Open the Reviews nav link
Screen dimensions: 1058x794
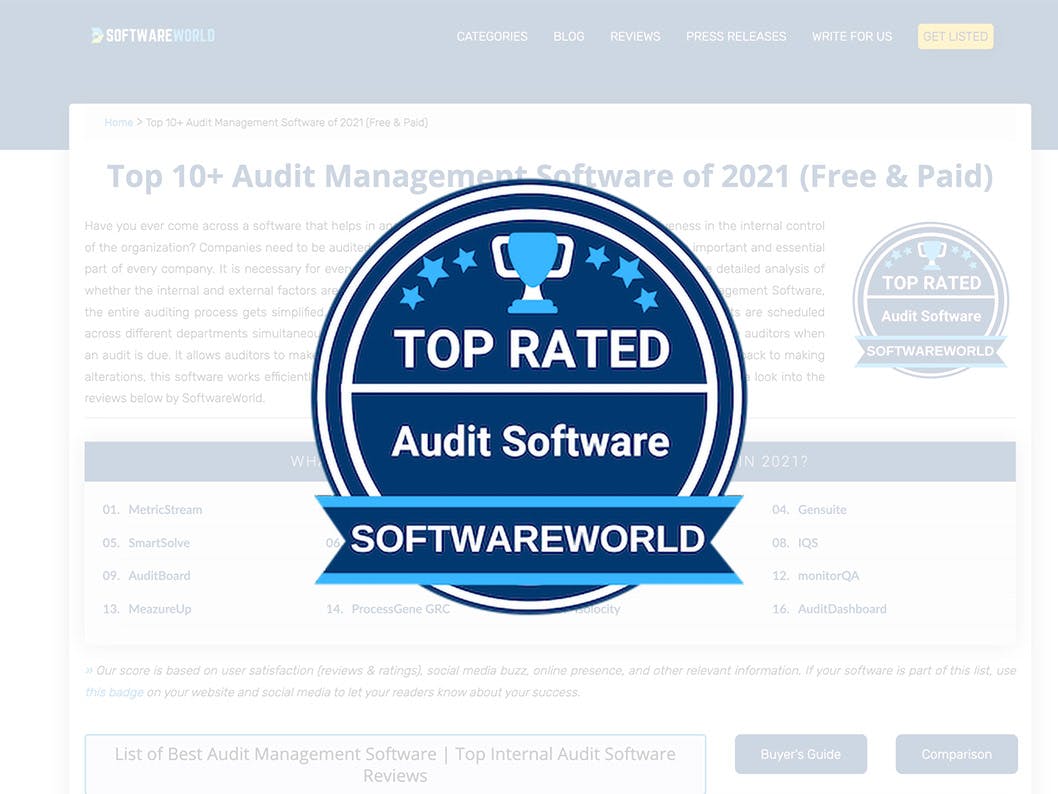pos(635,36)
